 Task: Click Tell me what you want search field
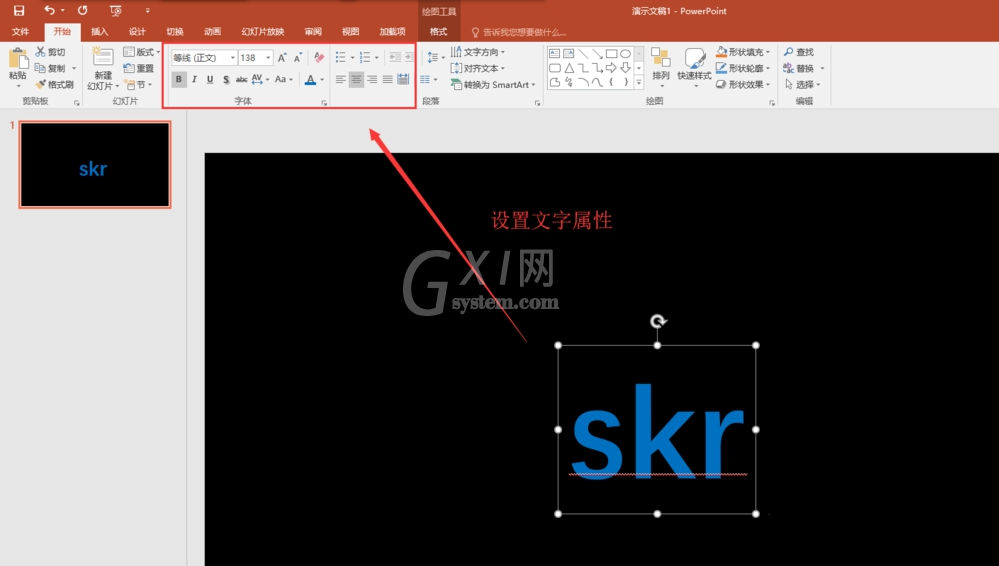pyautogui.click(x=519, y=32)
